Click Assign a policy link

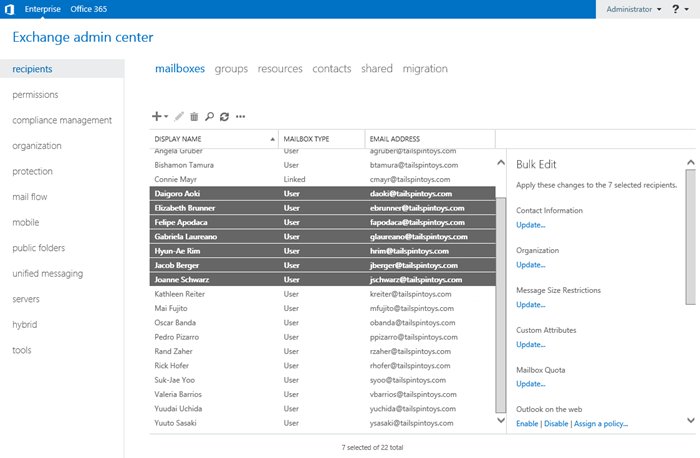point(600,424)
